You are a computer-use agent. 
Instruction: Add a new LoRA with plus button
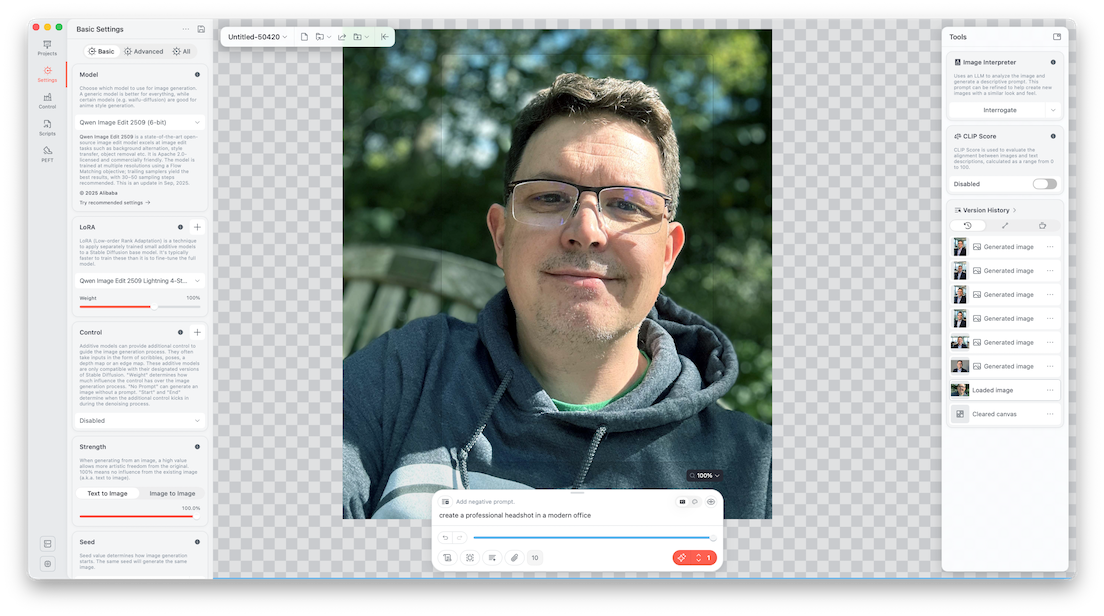197,227
